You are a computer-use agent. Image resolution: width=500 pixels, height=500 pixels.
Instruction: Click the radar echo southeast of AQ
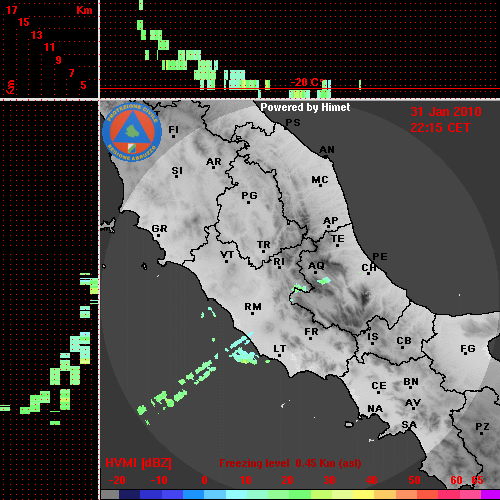tap(324, 281)
